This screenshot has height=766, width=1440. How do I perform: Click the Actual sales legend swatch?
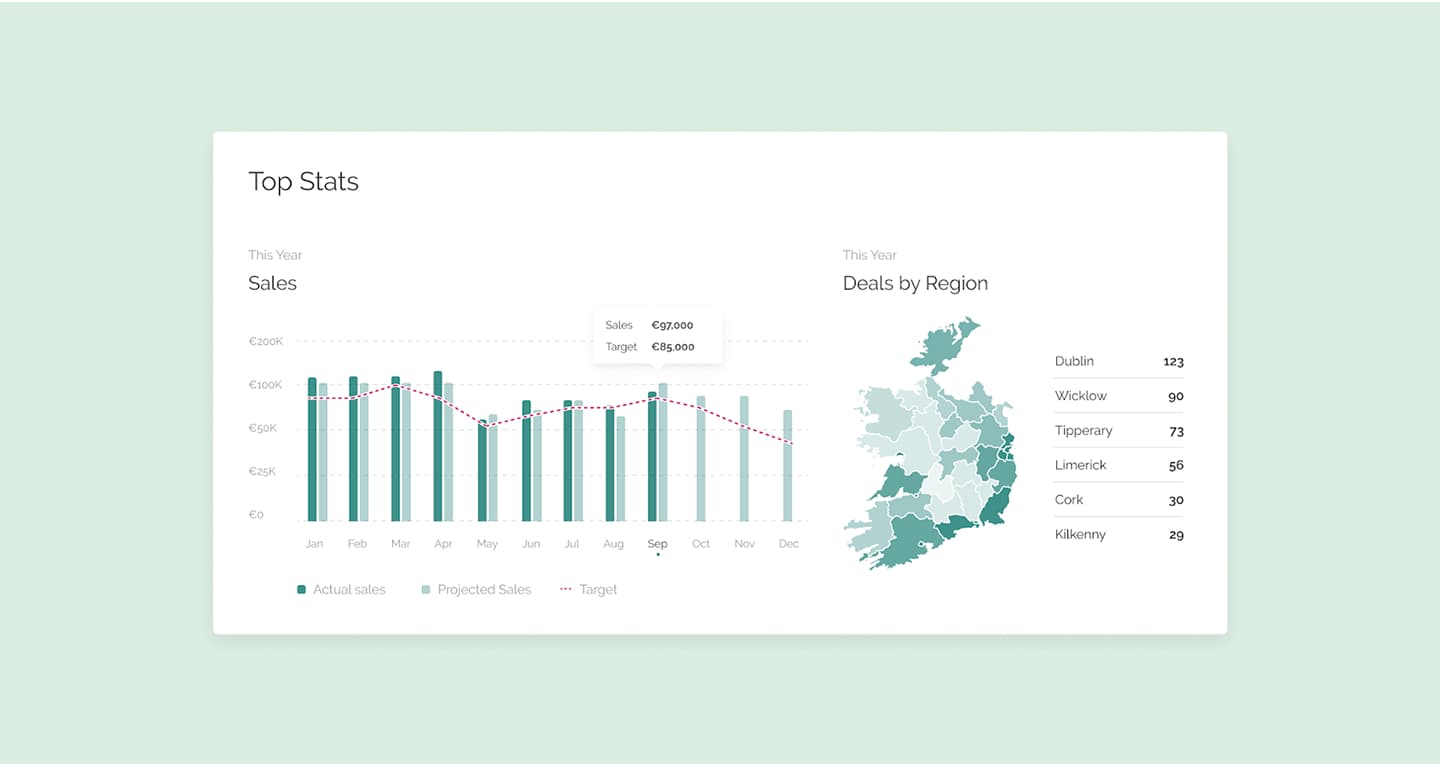coord(301,590)
